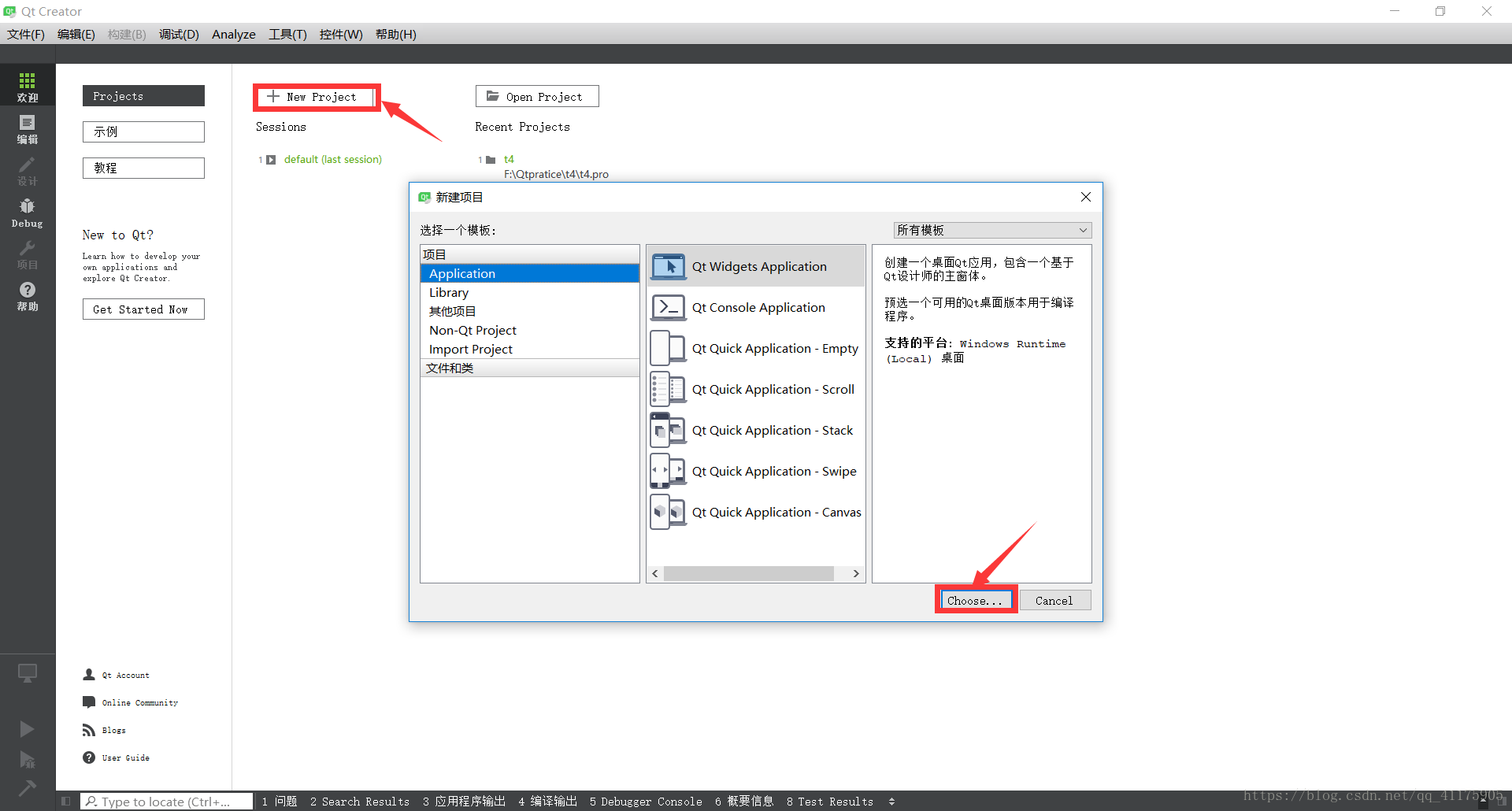Image resolution: width=1512 pixels, height=811 pixels.
Task: Select the Projects tab button
Action: pyautogui.click(x=143, y=95)
